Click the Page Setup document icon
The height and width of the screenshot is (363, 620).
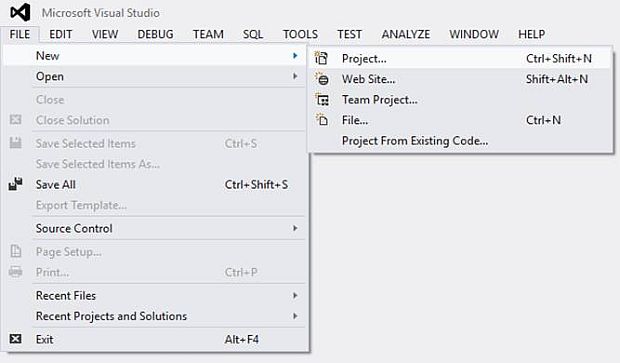click(x=16, y=251)
